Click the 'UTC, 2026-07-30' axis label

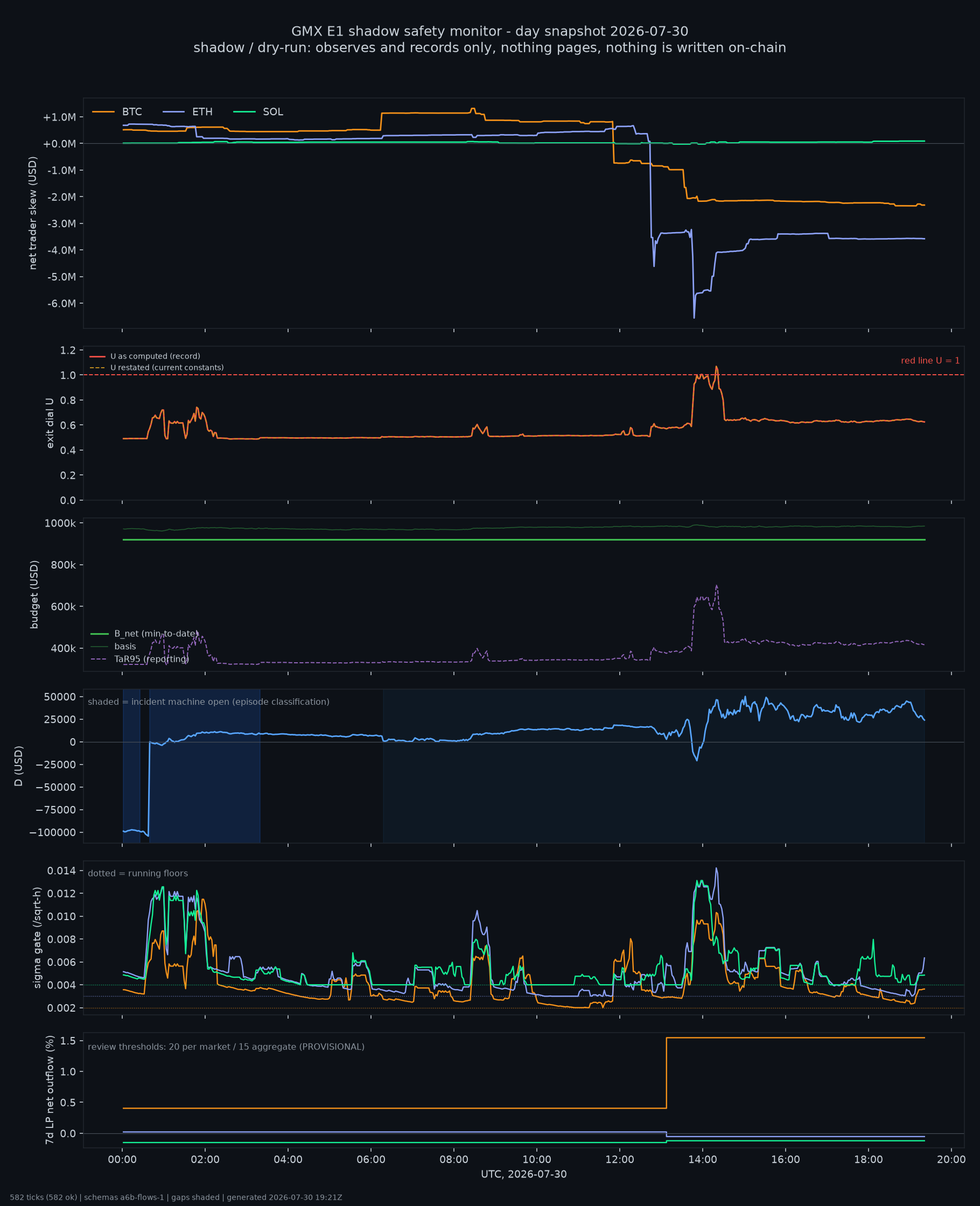(523, 1174)
